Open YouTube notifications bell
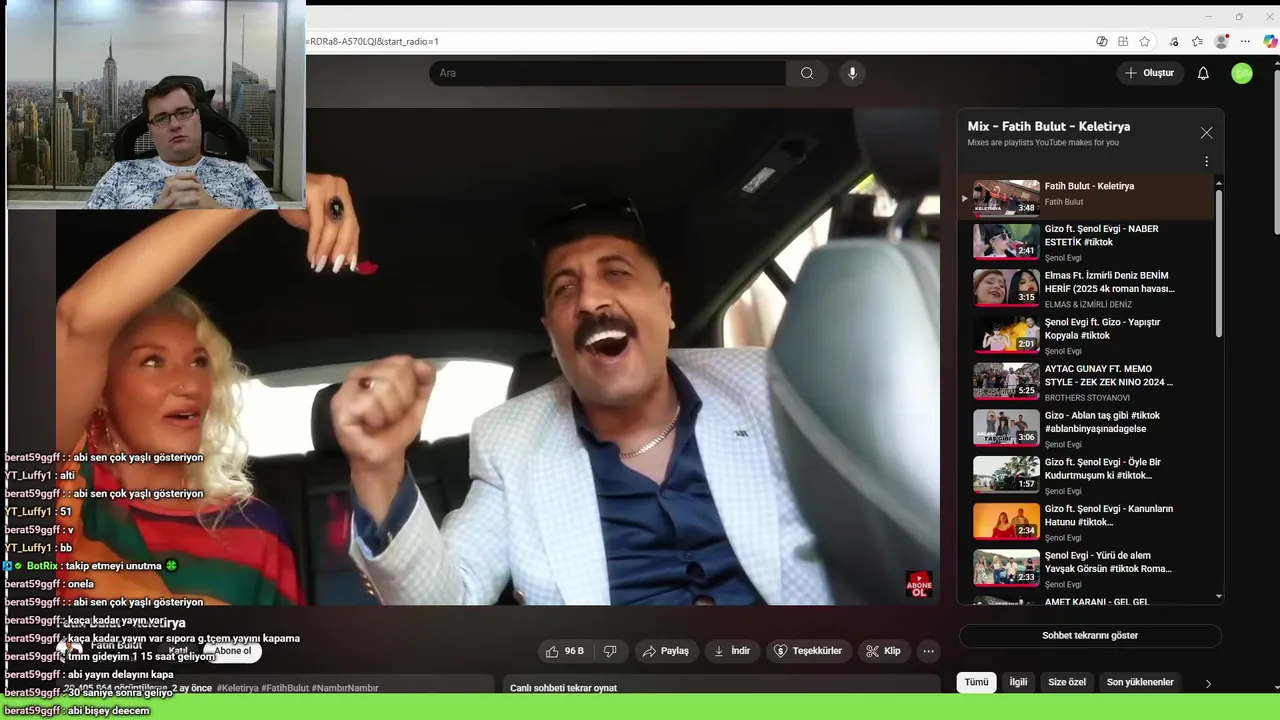 (1203, 73)
